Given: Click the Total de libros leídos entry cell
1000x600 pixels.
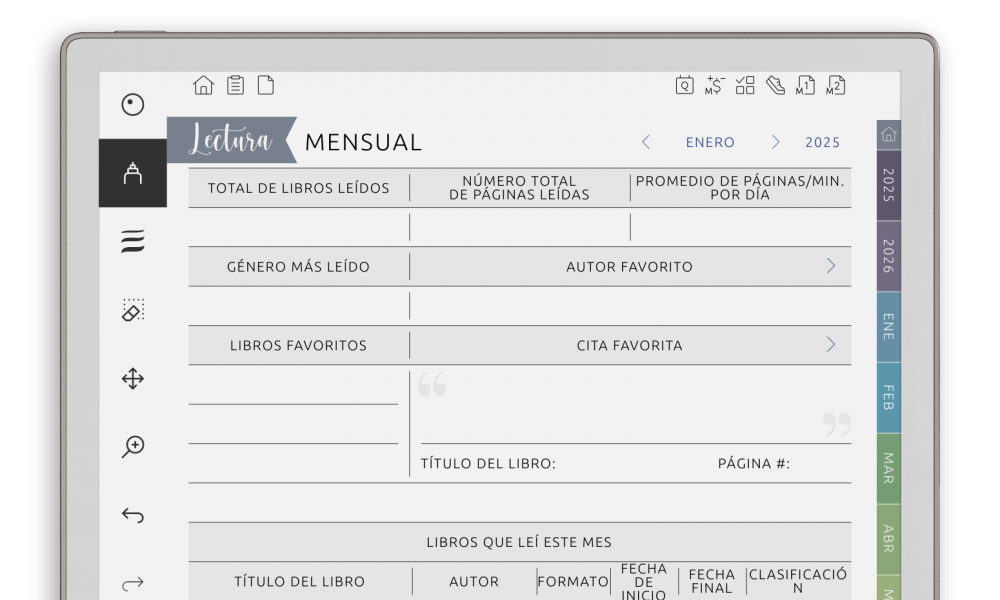Looking at the screenshot, I should [x=298, y=227].
